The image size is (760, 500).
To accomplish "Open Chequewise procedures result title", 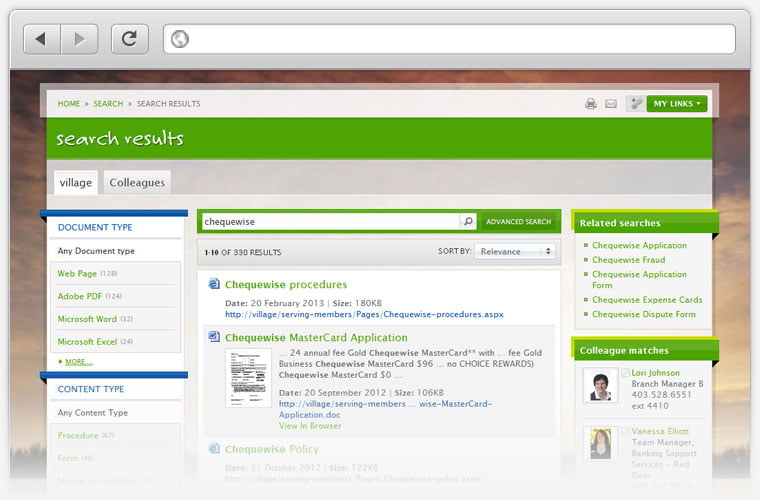I will pyautogui.click(x=286, y=284).
